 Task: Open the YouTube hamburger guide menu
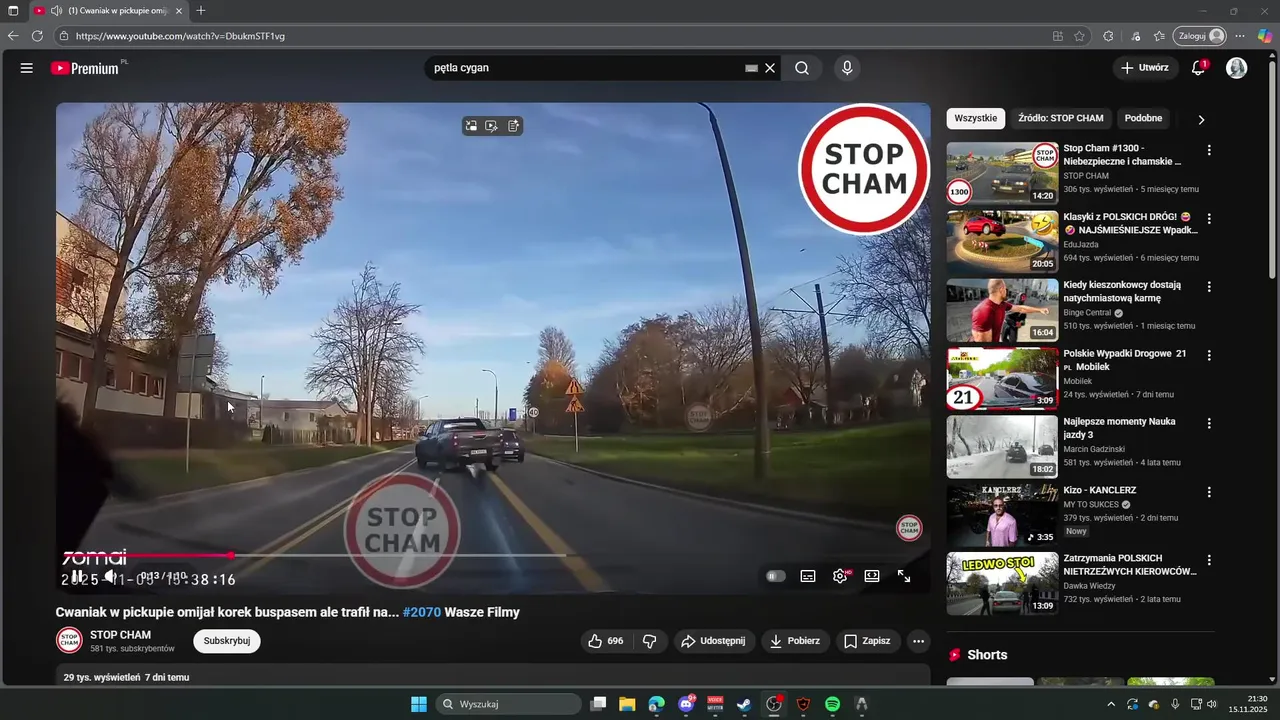(27, 68)
